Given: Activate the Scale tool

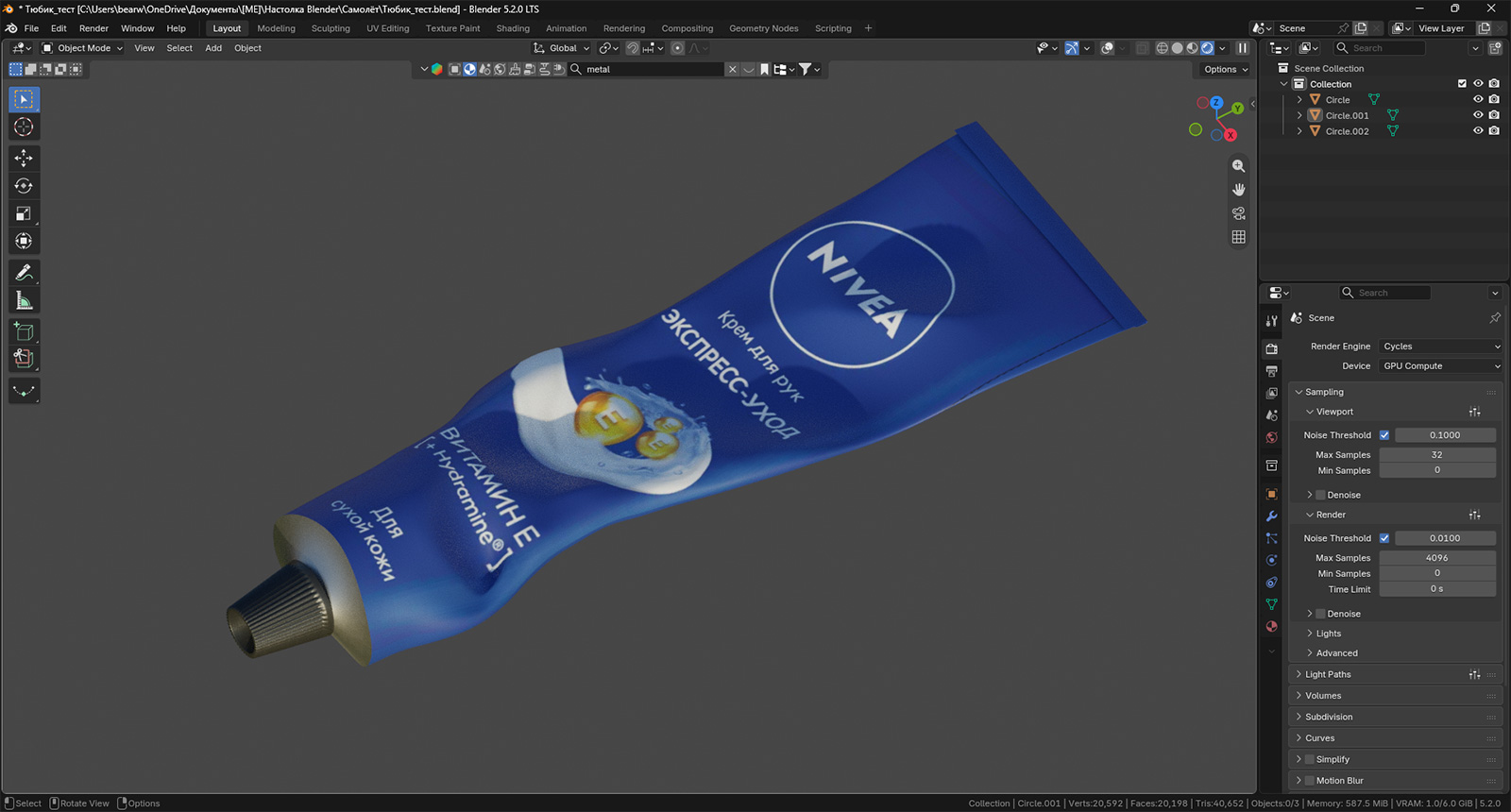Looking at the screenshot, I should click(24, 213).
